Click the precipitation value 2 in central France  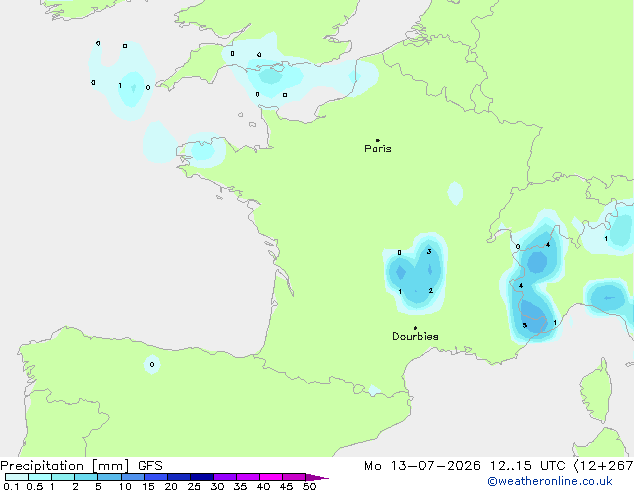[431, 290]
